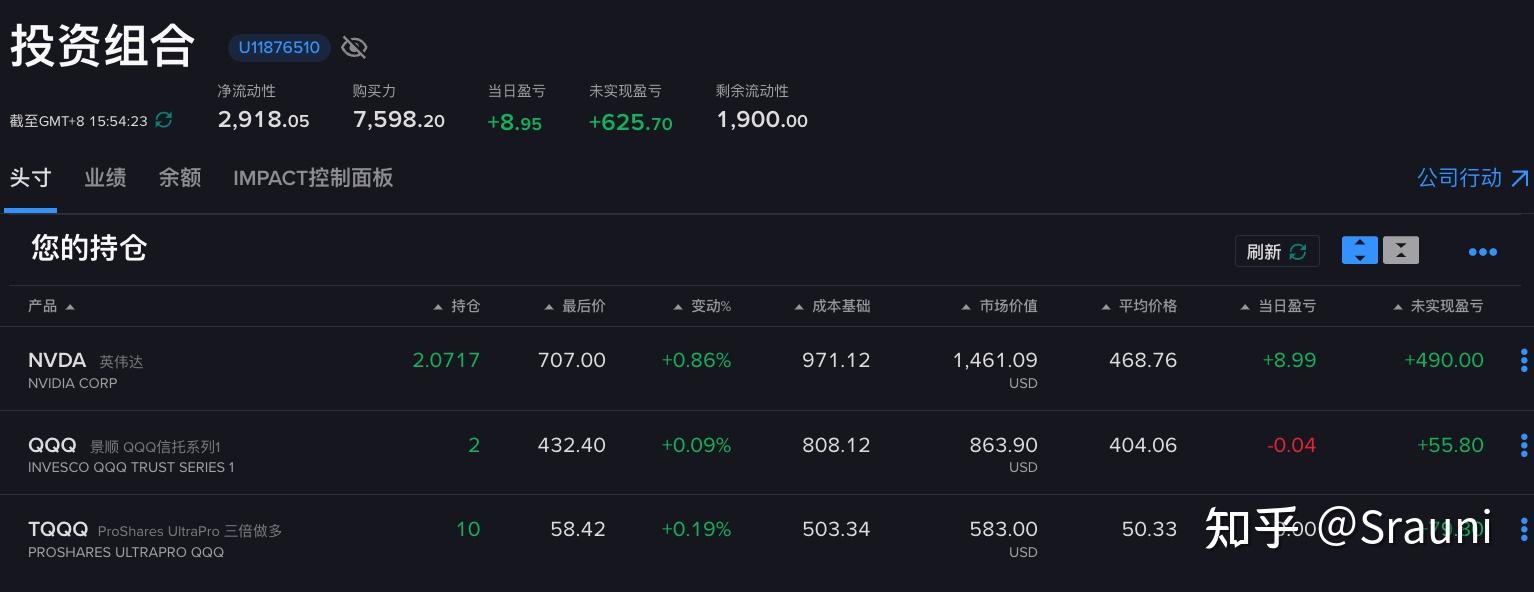Viewport: 1534px width, 592px height.
Task: Sort by the 持仓 column header
Action: click(457, 306)
